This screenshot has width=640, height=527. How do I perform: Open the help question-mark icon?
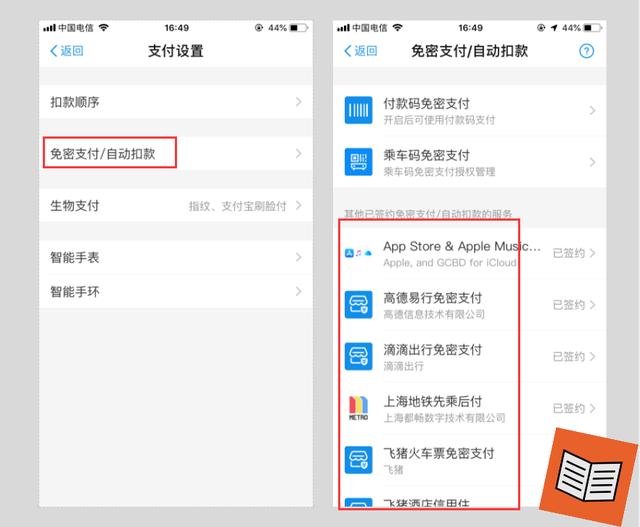click(587, 51)
